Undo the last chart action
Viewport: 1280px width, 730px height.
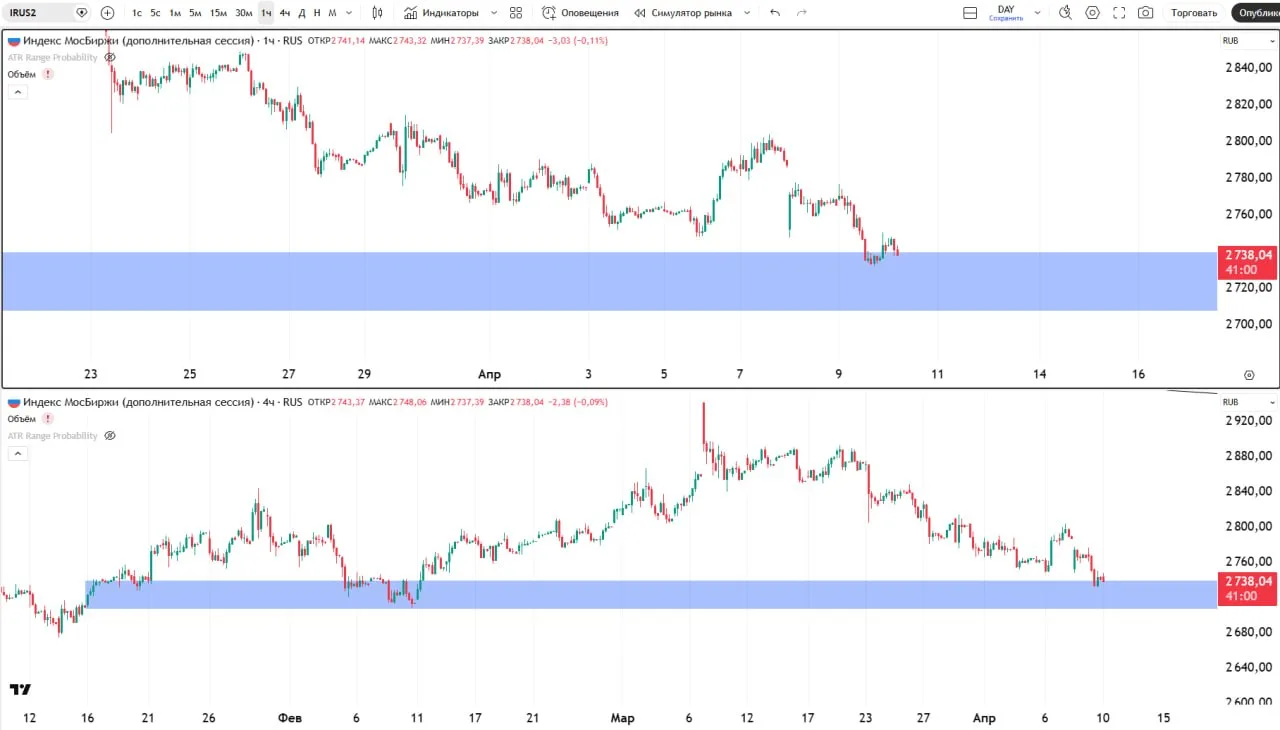775,13
